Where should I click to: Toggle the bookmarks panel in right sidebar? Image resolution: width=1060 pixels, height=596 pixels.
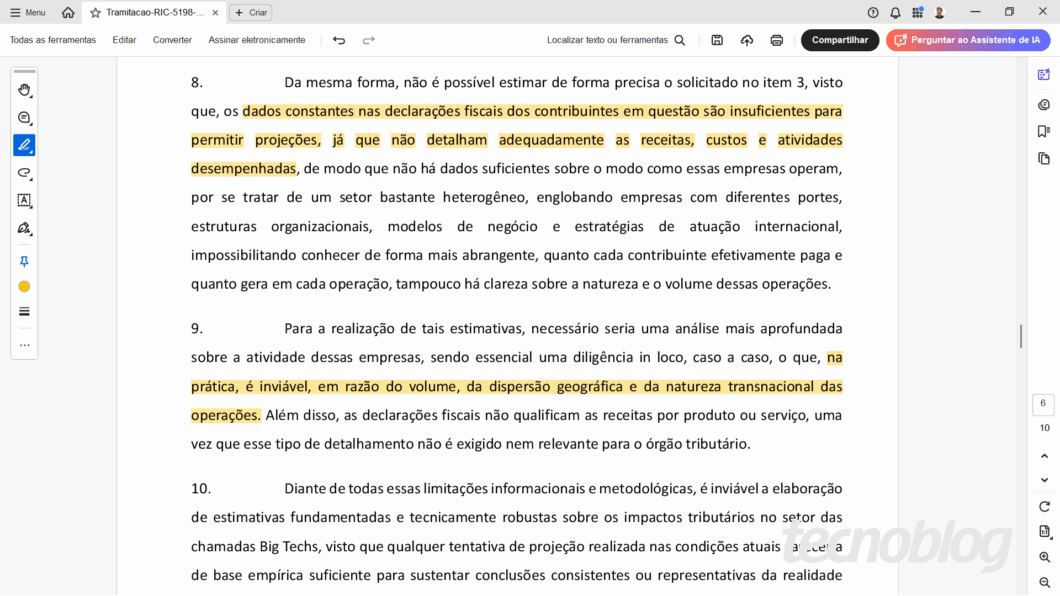(1044, 131)
